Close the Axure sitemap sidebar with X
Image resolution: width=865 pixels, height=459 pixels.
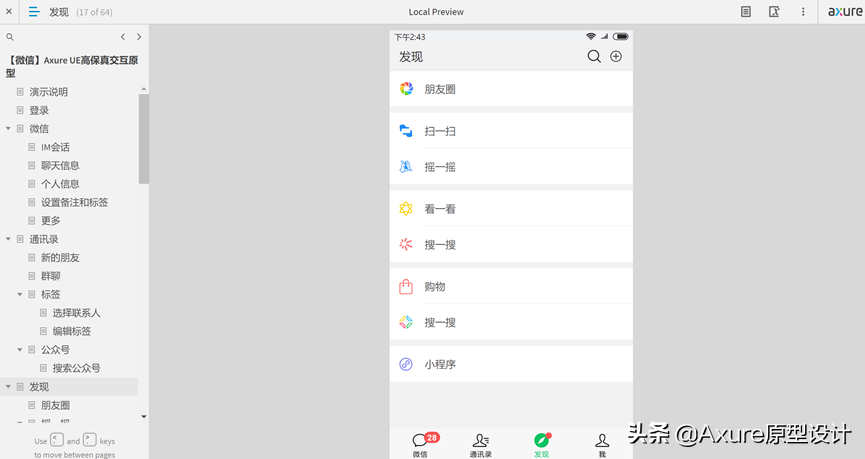point(9,12)
